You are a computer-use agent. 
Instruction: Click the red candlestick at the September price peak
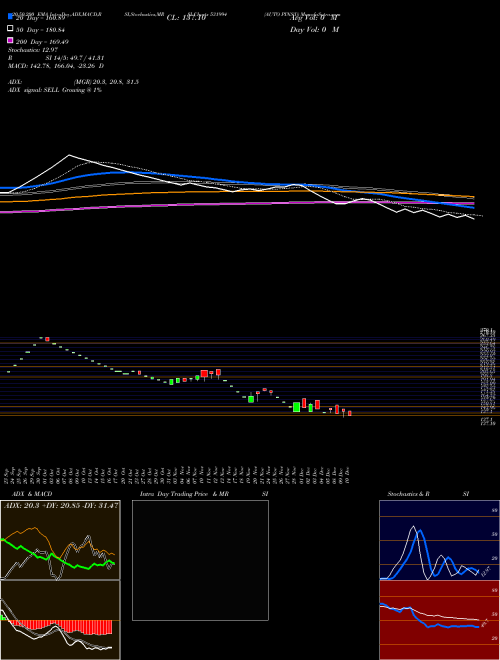click(x=48, y=339)
